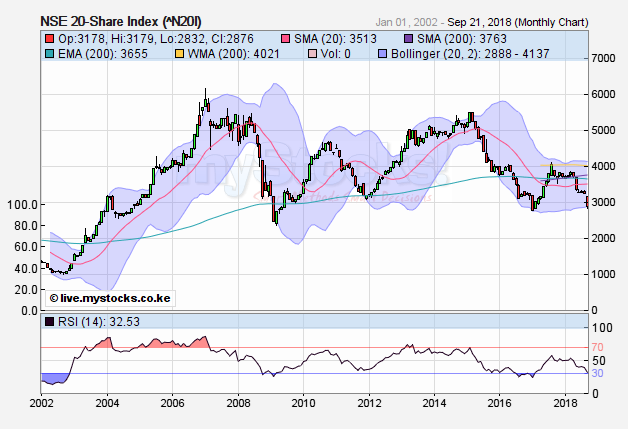Click the red OHLC price legend swatch
The height and width of the screenshot is (429, 628).
[50, 37]
